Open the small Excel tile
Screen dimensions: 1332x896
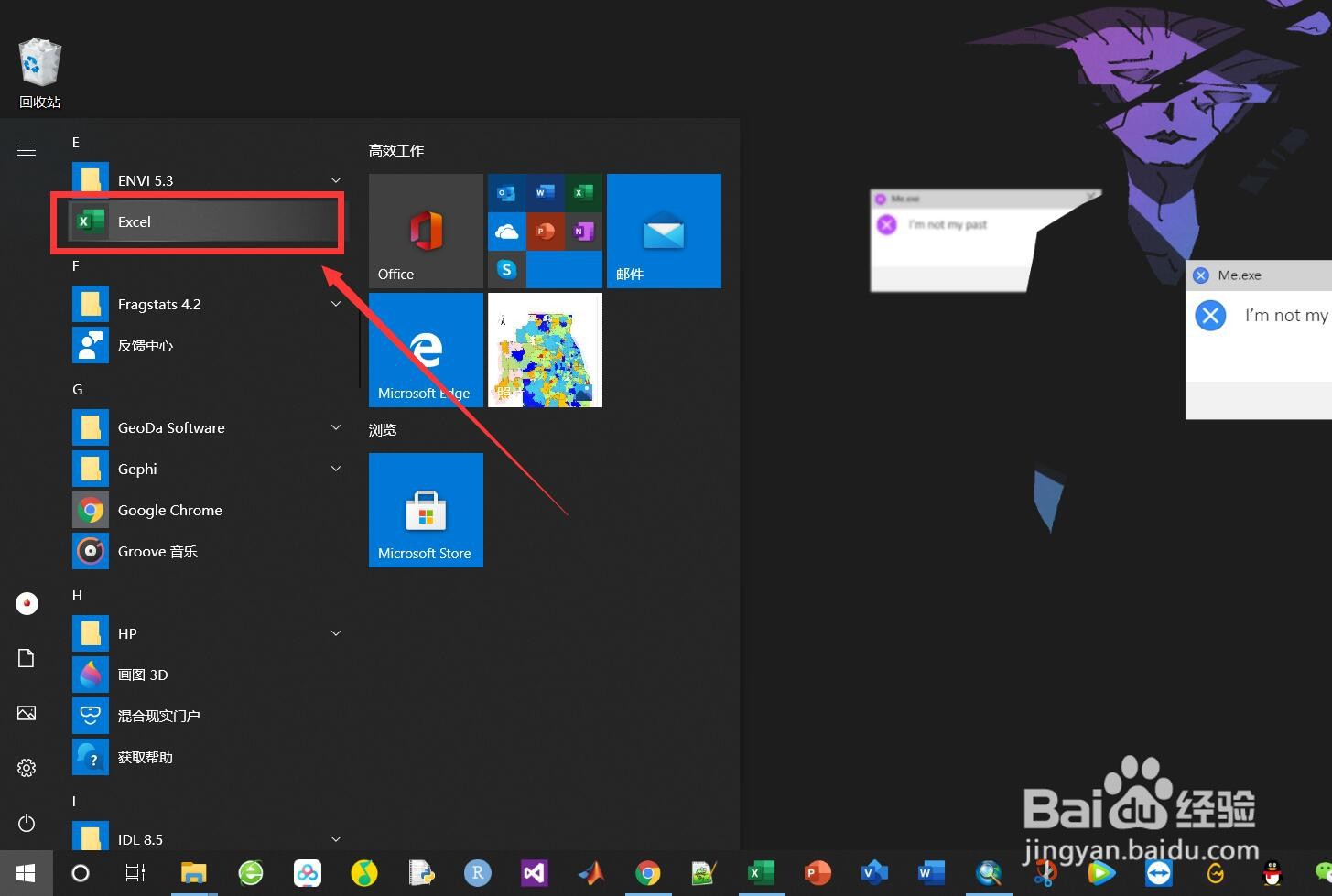[583, 193]
